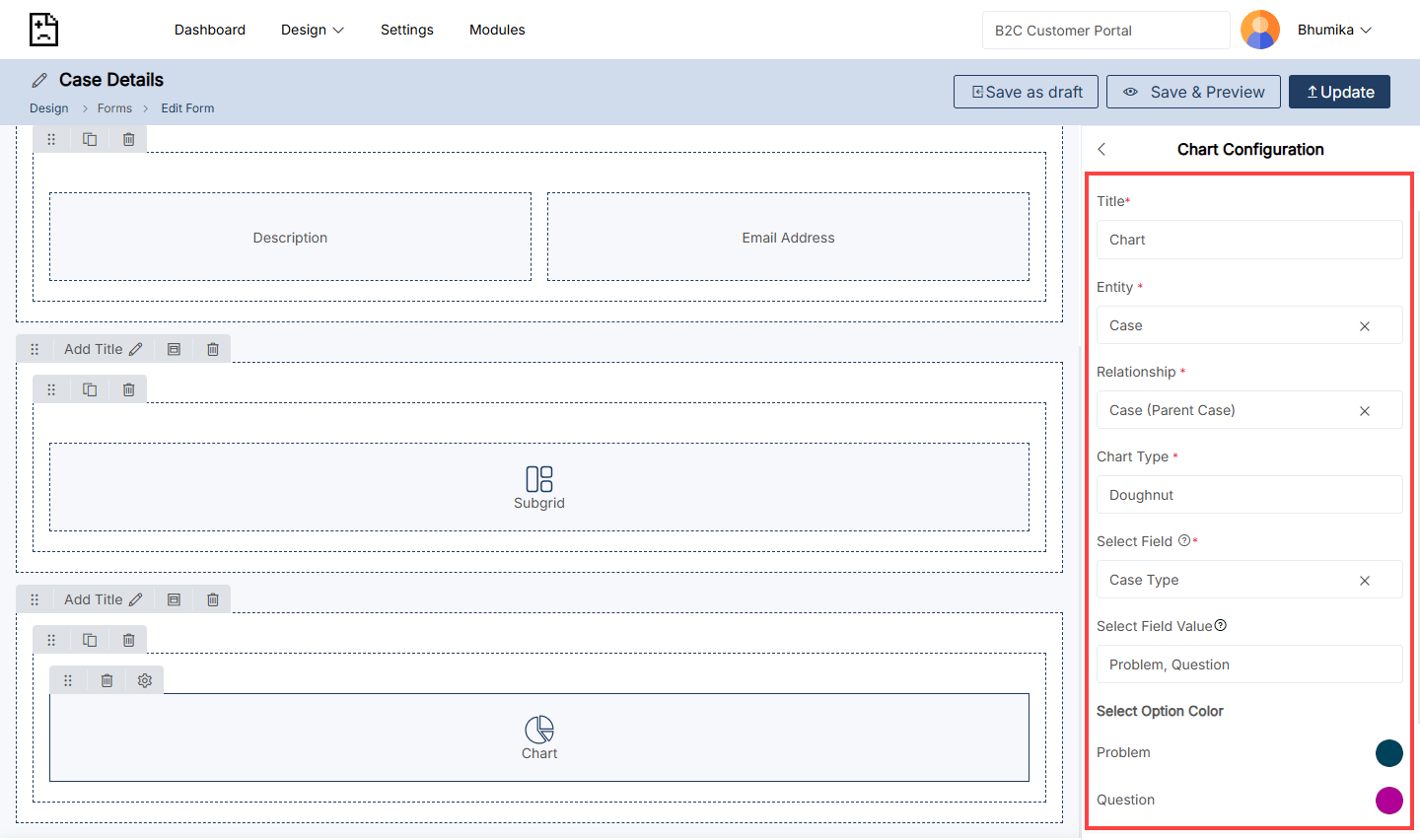
Task: Expand the Design menu dropdown
Action: click(x=312, y=30)
